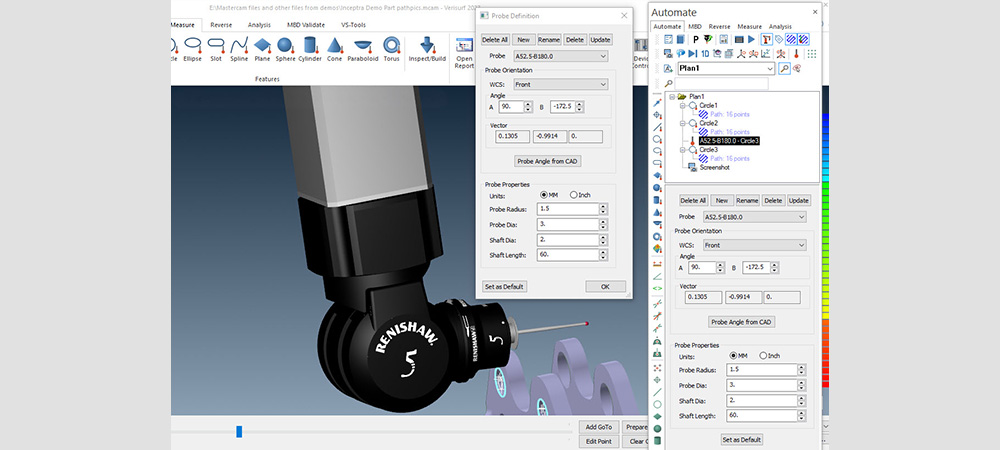Click the green cylinder icon at sidebar bottom
This screenshot has width=1000, height=450.
658,440
